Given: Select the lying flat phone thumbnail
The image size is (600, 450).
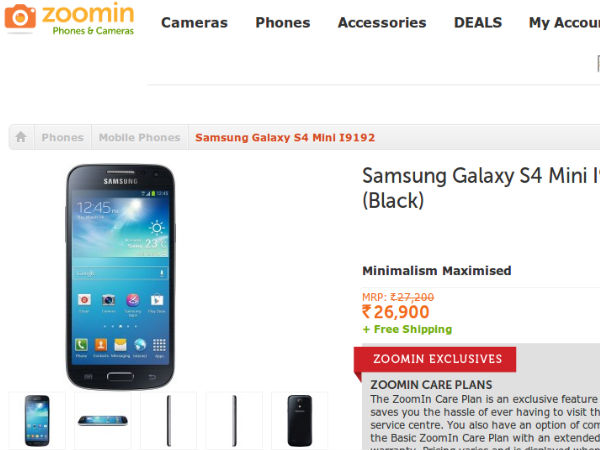Looking at the screenshot, I should point(103,421).
